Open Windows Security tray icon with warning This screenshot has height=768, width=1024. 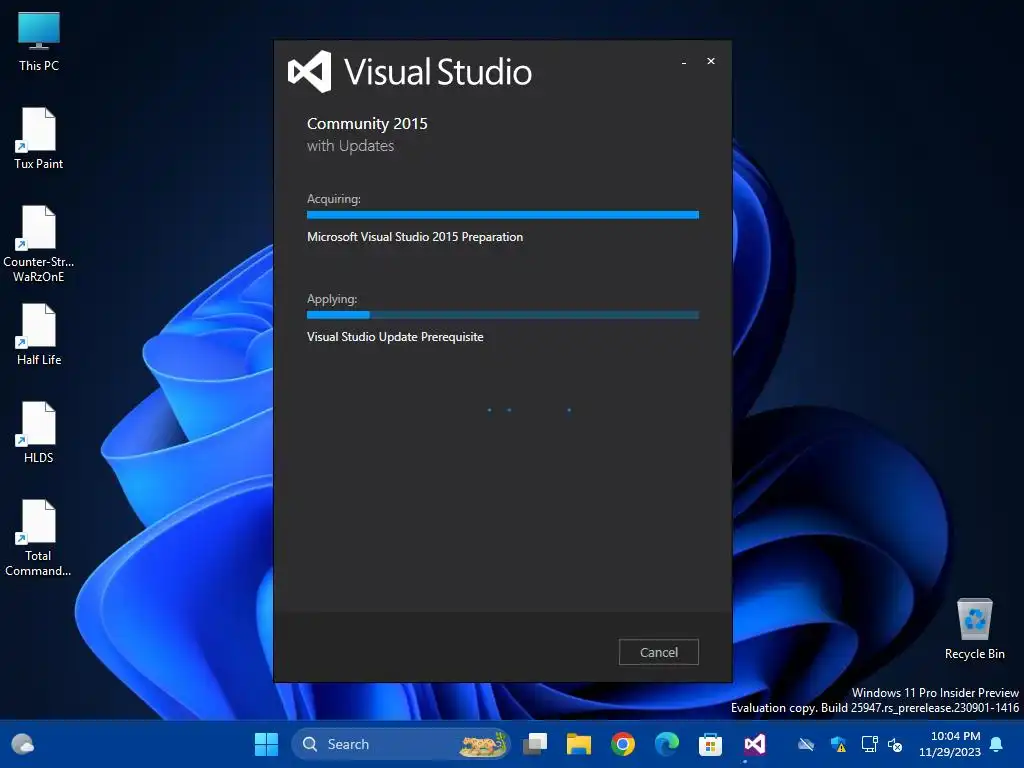[839, 744]
